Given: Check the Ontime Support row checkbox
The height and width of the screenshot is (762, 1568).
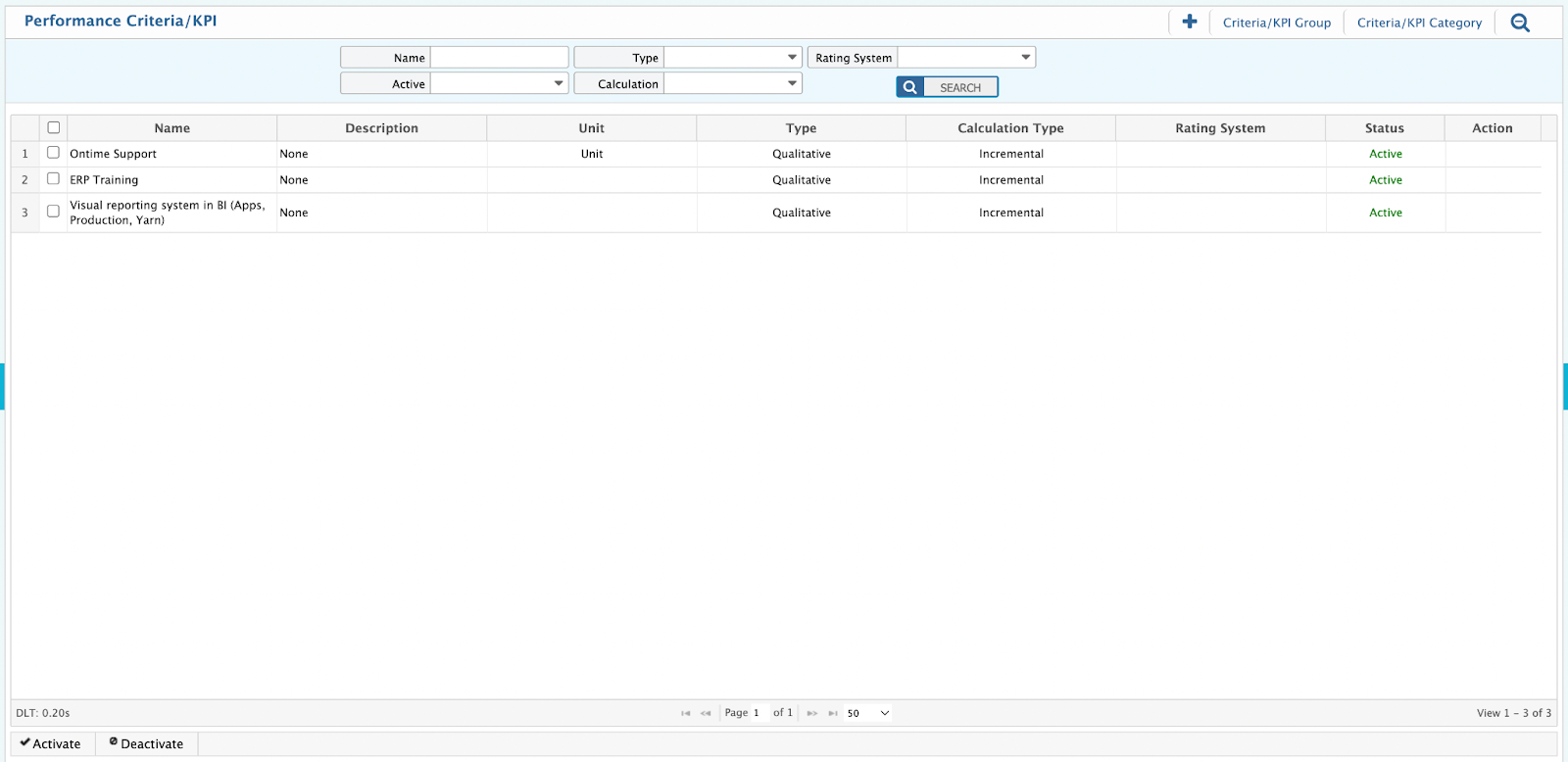Looking at the screenshot, I should pyautogui.click(x=54, y=153).
